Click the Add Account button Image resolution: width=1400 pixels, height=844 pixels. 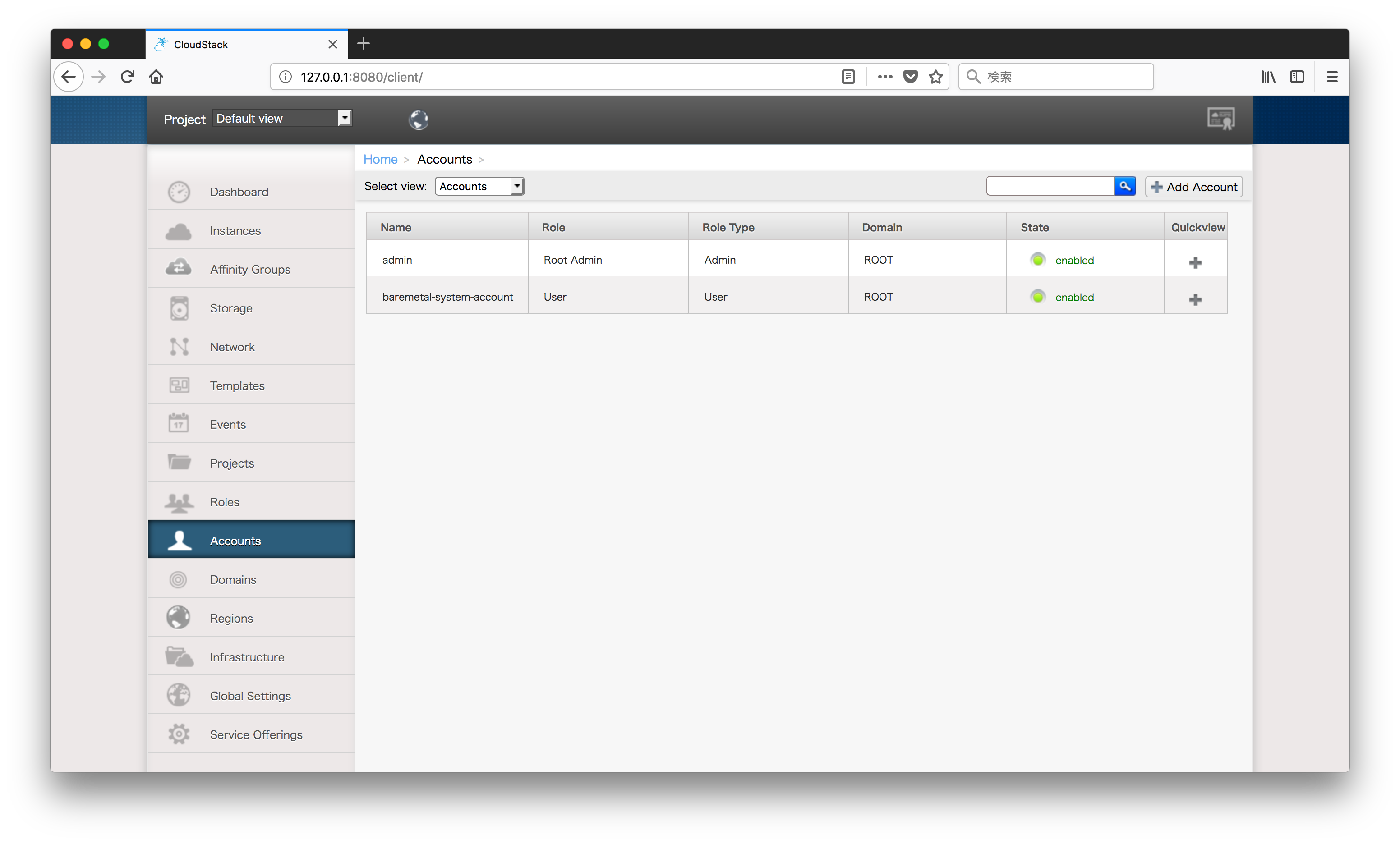(1193, 187)
